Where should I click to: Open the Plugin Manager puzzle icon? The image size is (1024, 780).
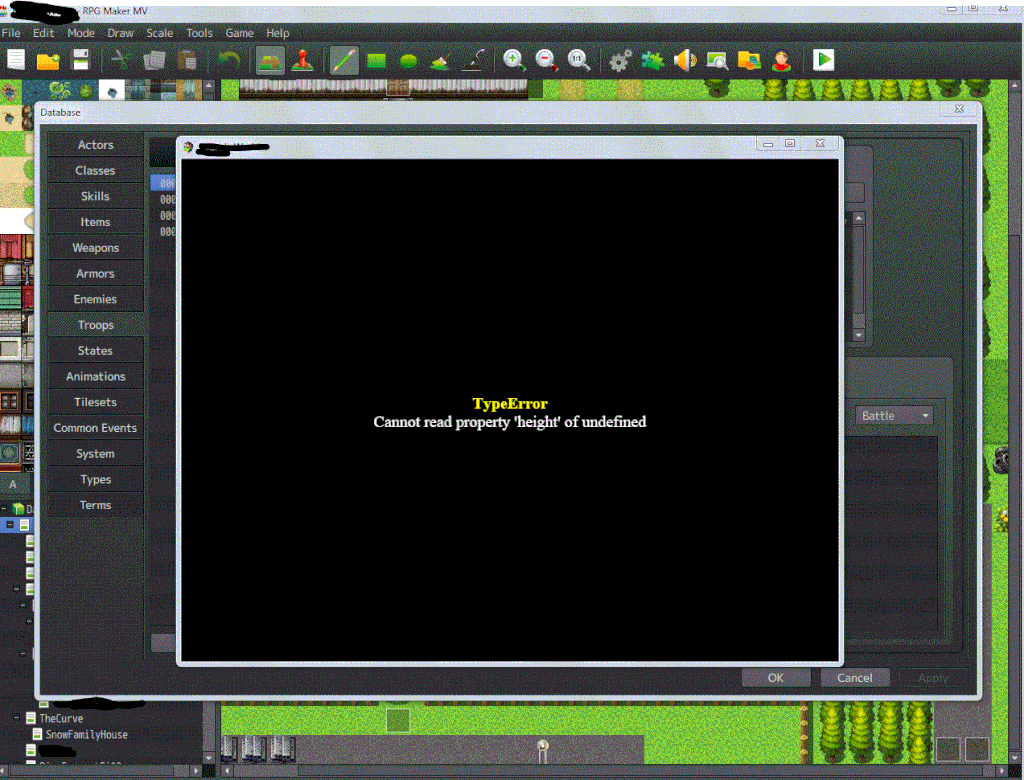pyautogui.click(x=652, y=61)
